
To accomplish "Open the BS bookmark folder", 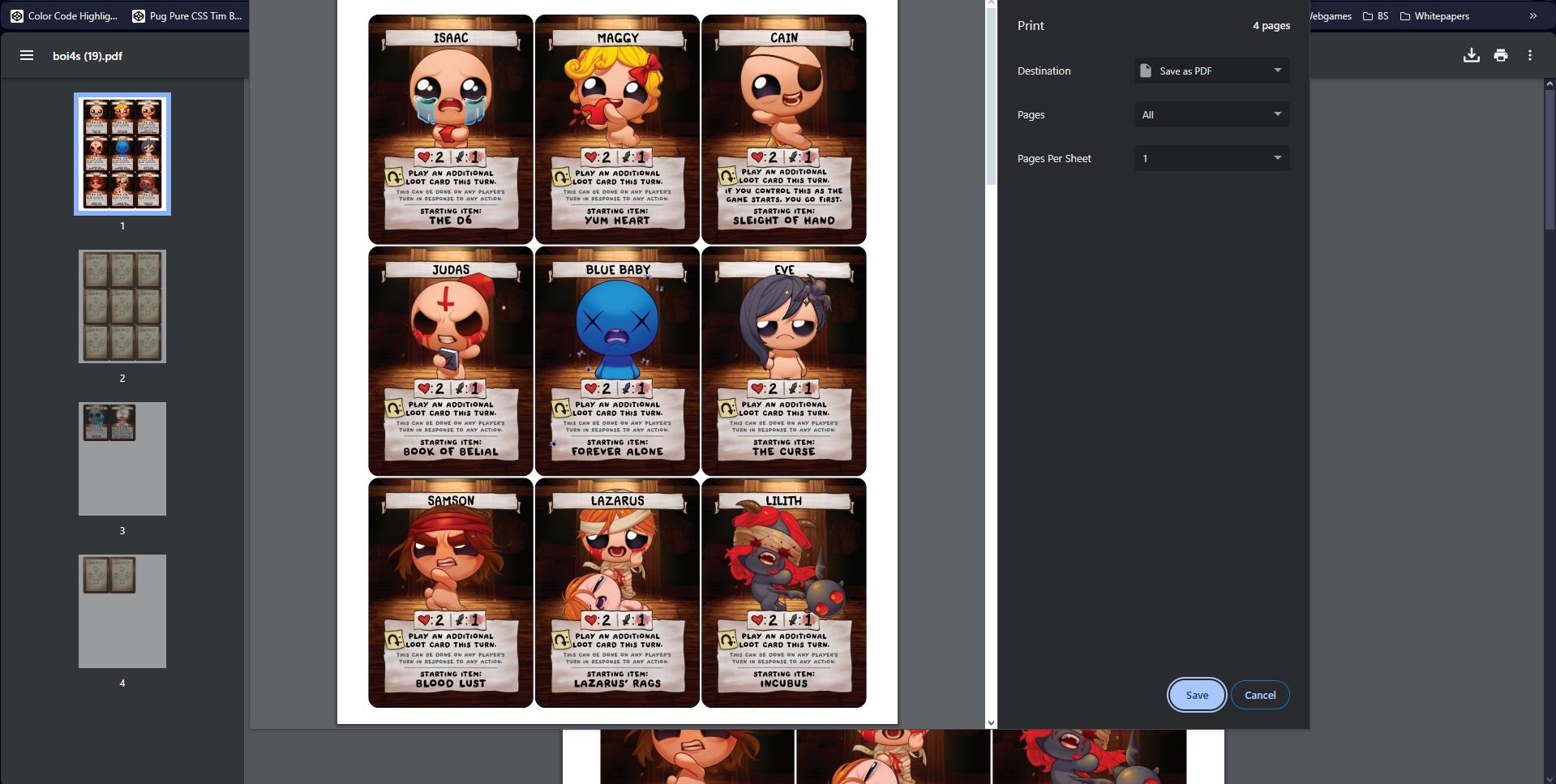I will (1375, 15).
